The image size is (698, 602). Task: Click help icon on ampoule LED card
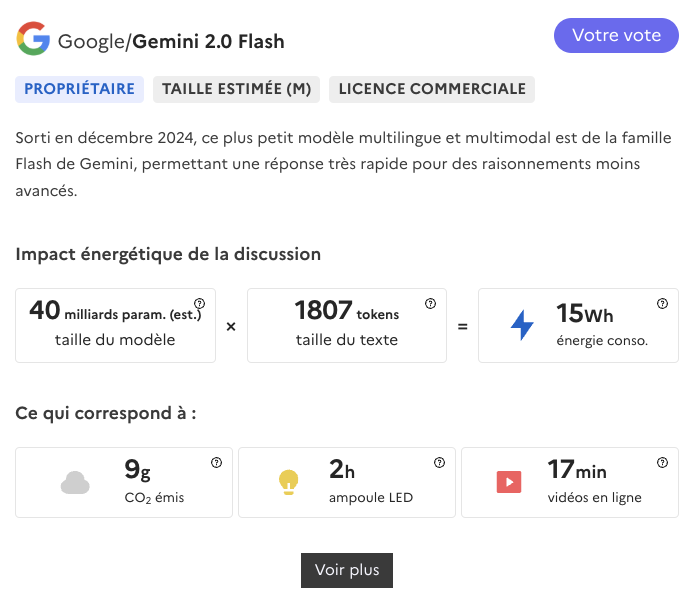tap(439, 463)
